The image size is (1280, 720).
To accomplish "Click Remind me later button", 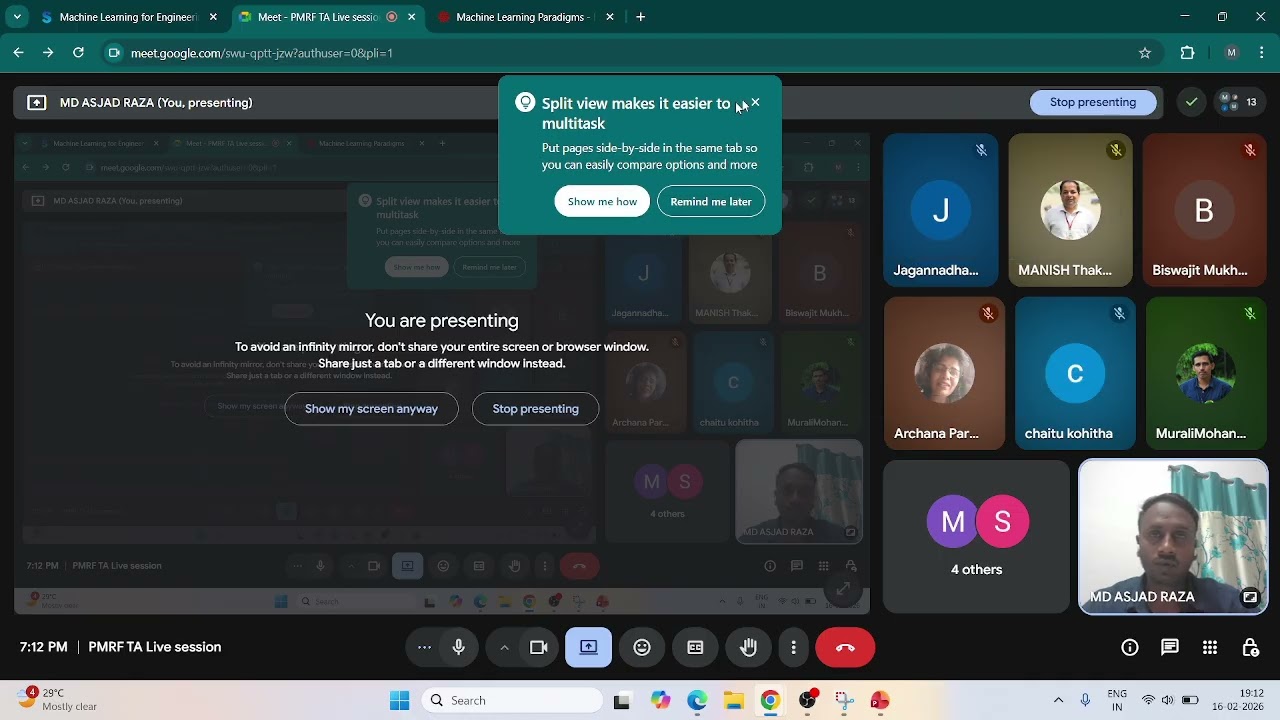I will tap(711, 201).
